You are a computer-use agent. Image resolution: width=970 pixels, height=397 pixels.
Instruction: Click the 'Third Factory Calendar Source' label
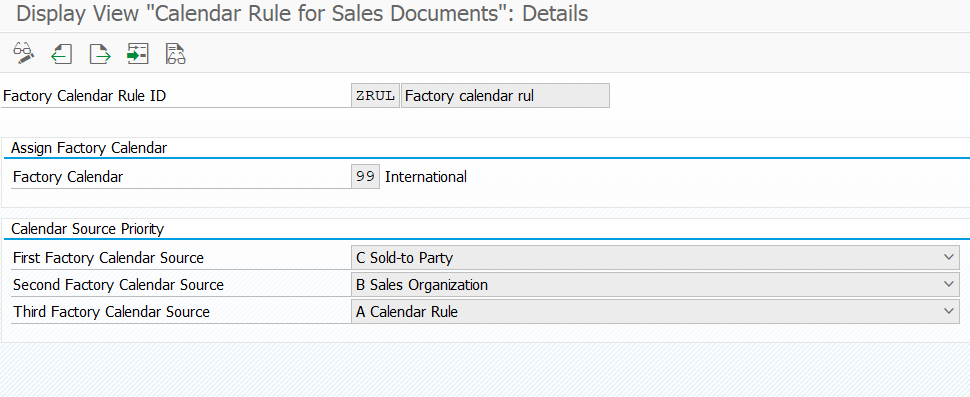111,312
